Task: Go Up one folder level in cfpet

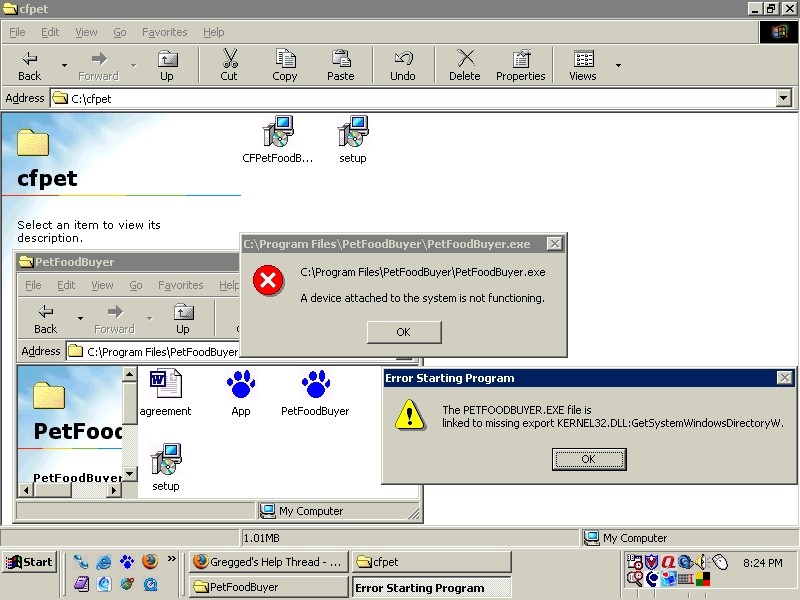Action: (167, 65)
